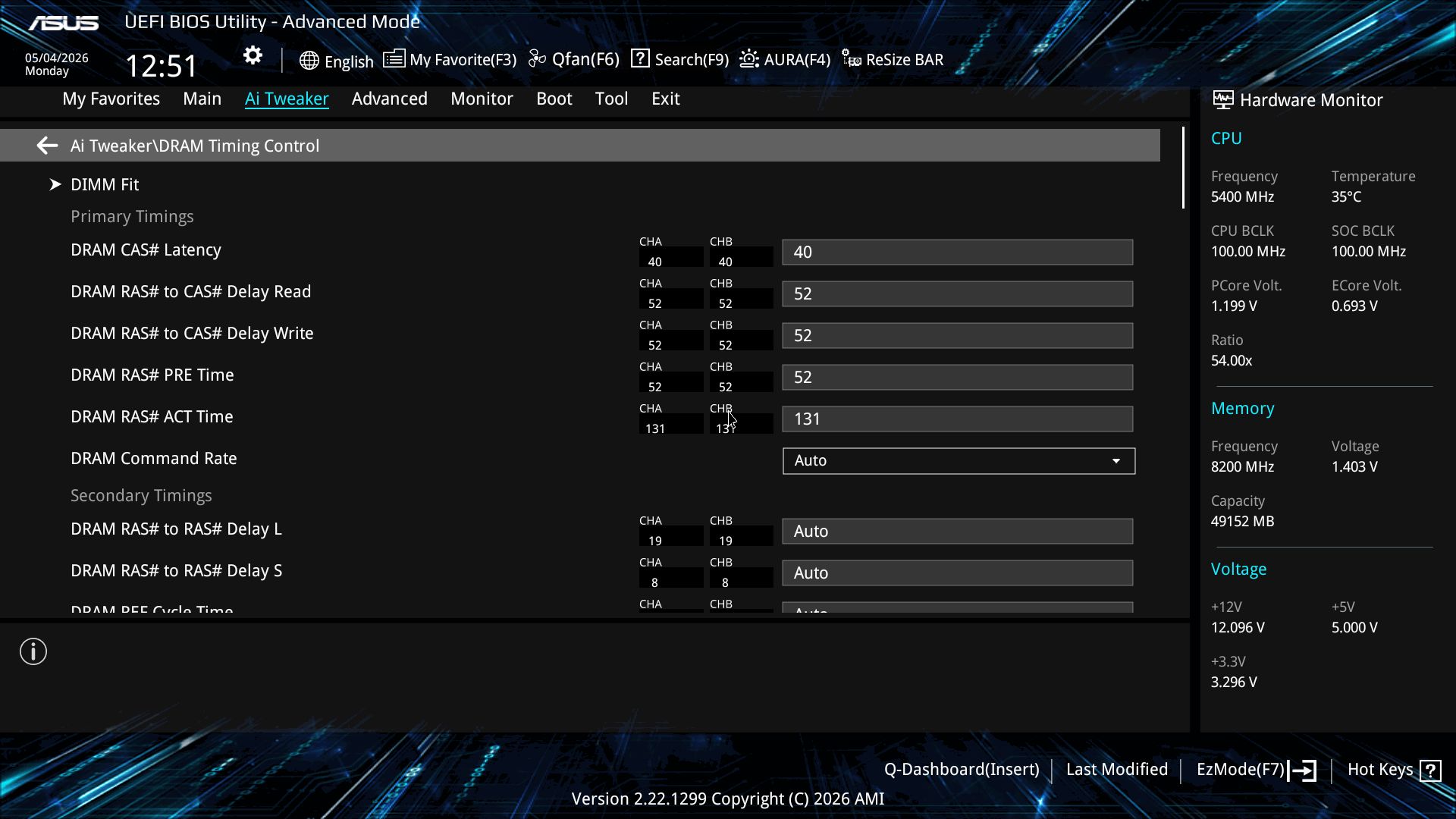Click the globe language icon
The image size is (1456, 819).
(309, 61)
